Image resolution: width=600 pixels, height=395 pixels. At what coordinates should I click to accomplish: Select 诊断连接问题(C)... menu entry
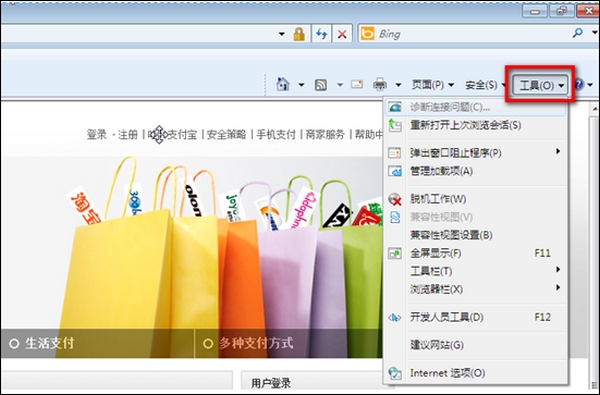tap(476, 107)
